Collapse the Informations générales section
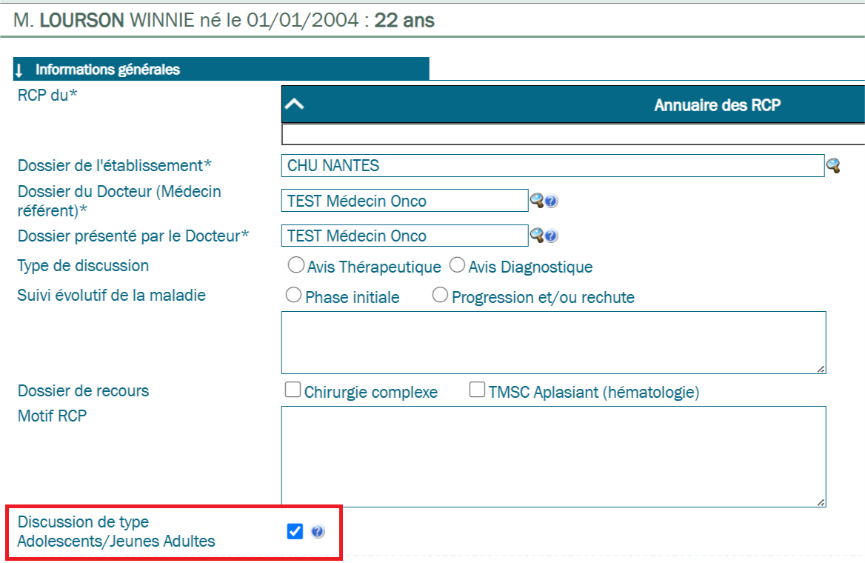The image size is (865, 563). [x=19, y=70]
